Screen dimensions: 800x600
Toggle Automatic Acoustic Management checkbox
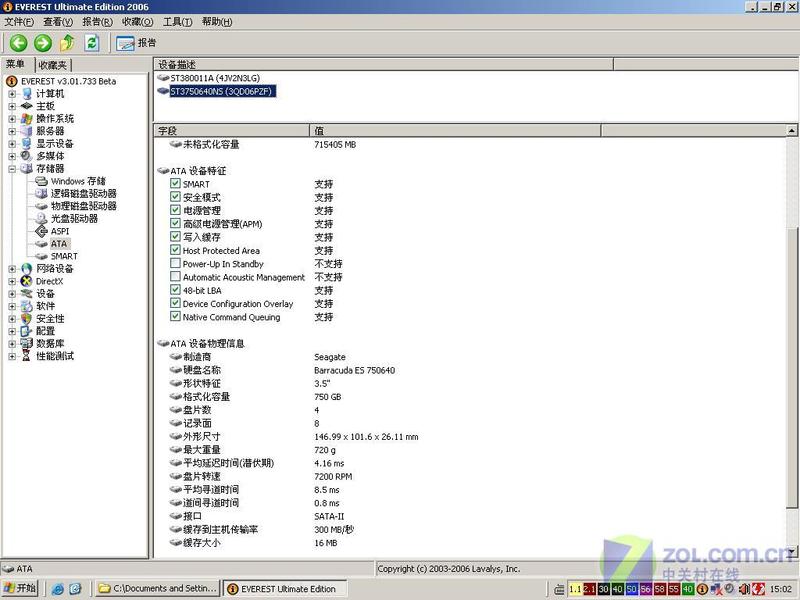coord(176,276)
